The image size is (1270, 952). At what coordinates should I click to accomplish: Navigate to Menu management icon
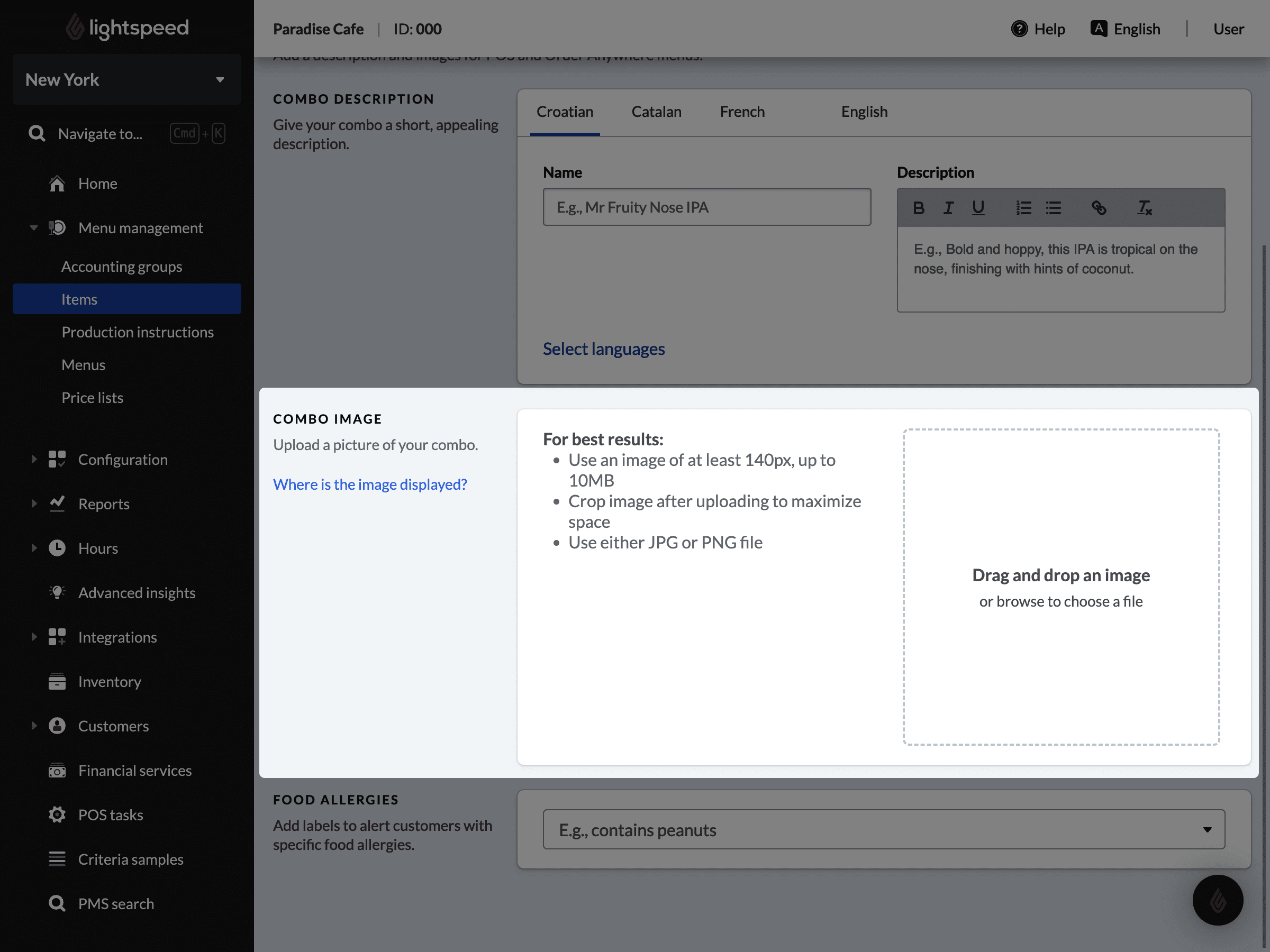point(57,227)
